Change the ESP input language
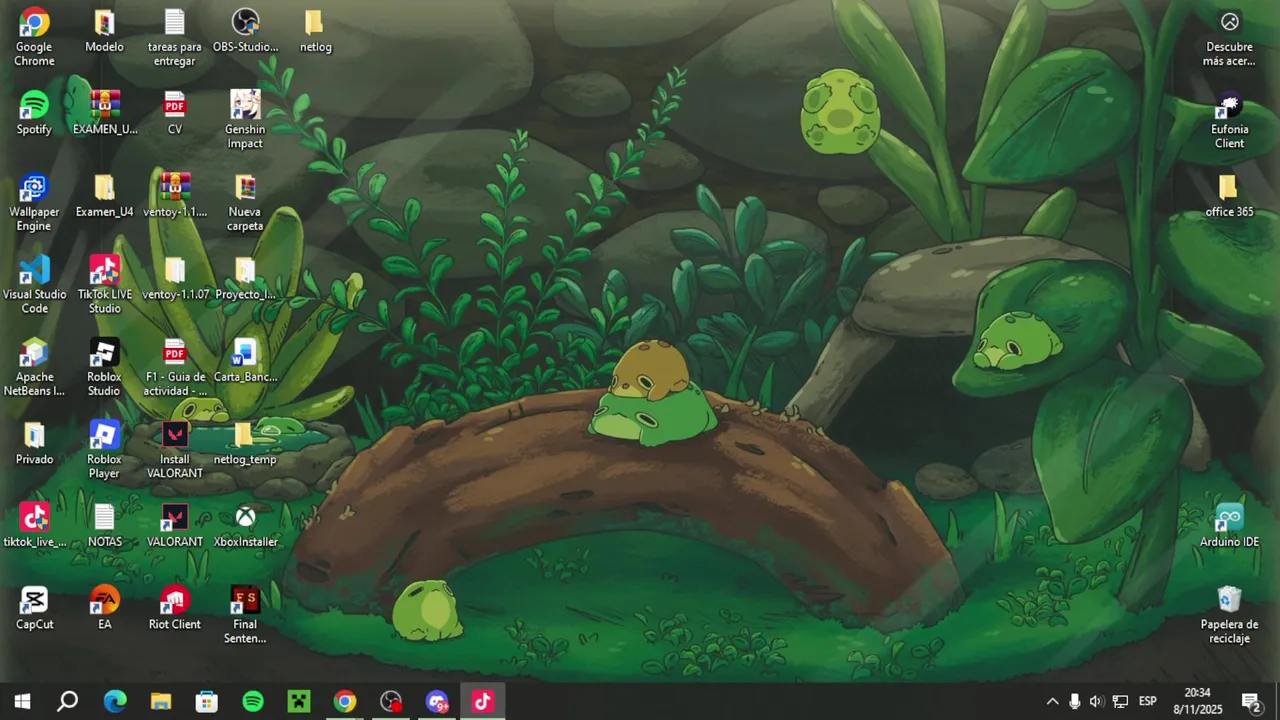The width and height of the screenshot is (1280, 720). tap(1148, 702)
